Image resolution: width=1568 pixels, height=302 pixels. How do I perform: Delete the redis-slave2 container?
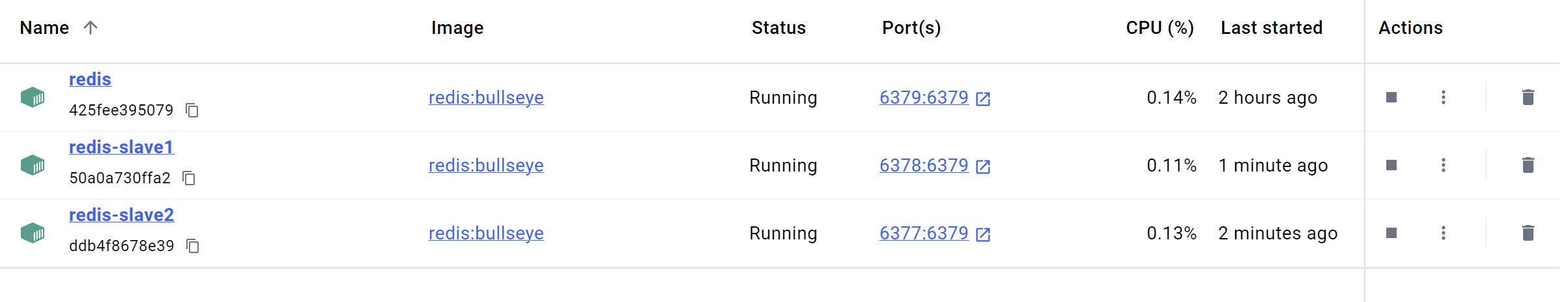click(1528, 233)
